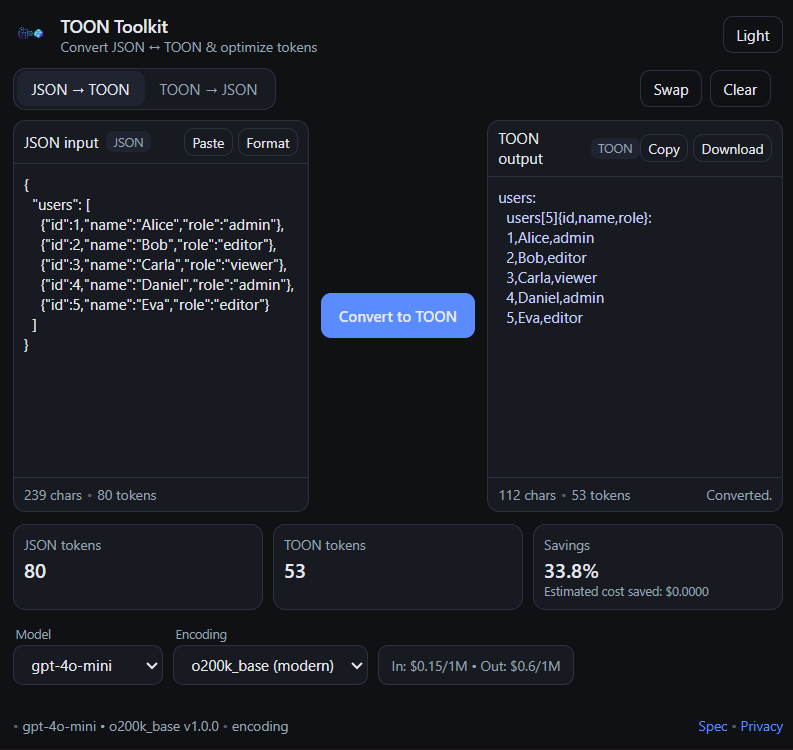Format the JSON input
This screenshot has height=750, width=793.
(x=268, y=143)
